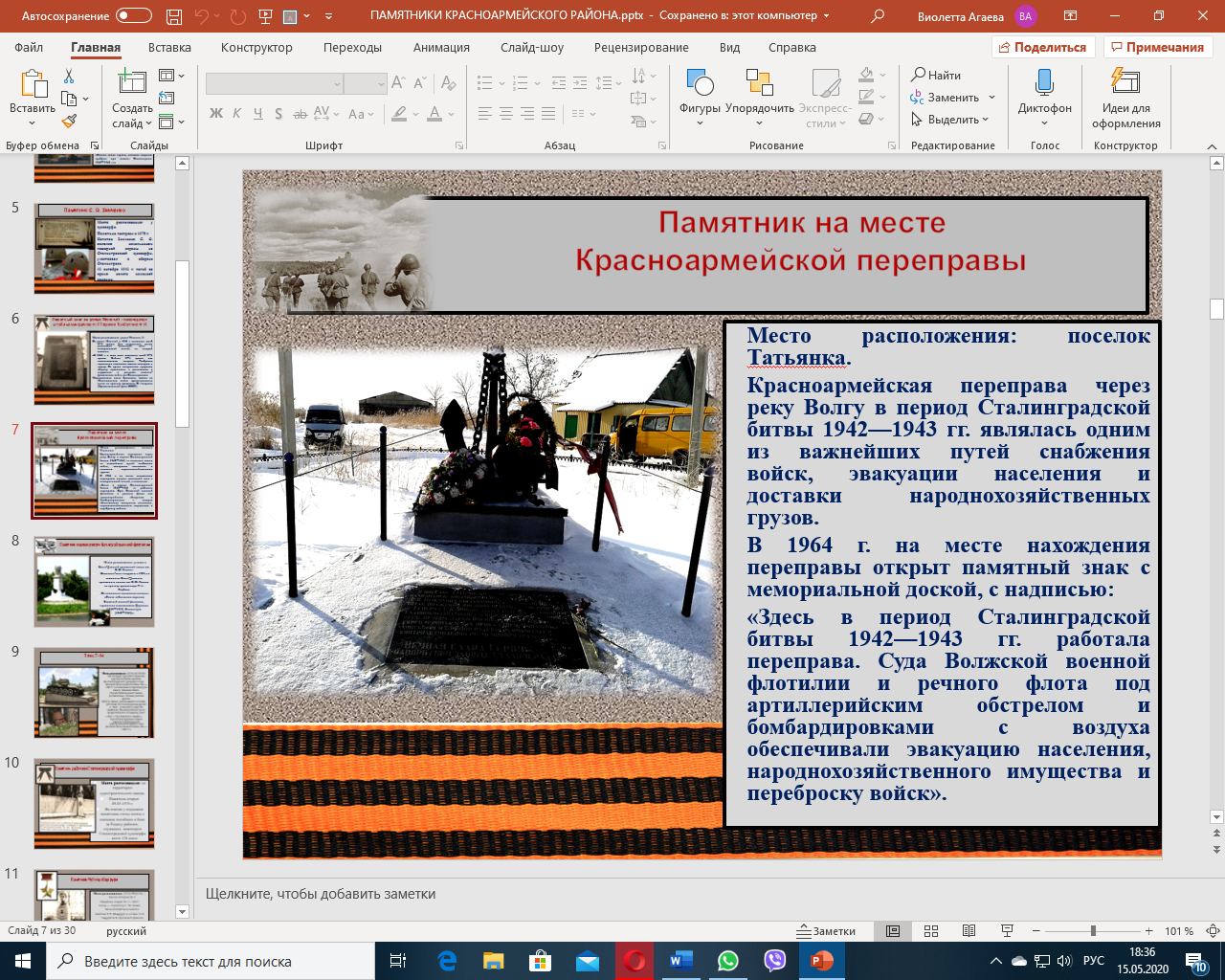Open Reading View from status bar
The image size is (1225, 980).
(969, 931)
